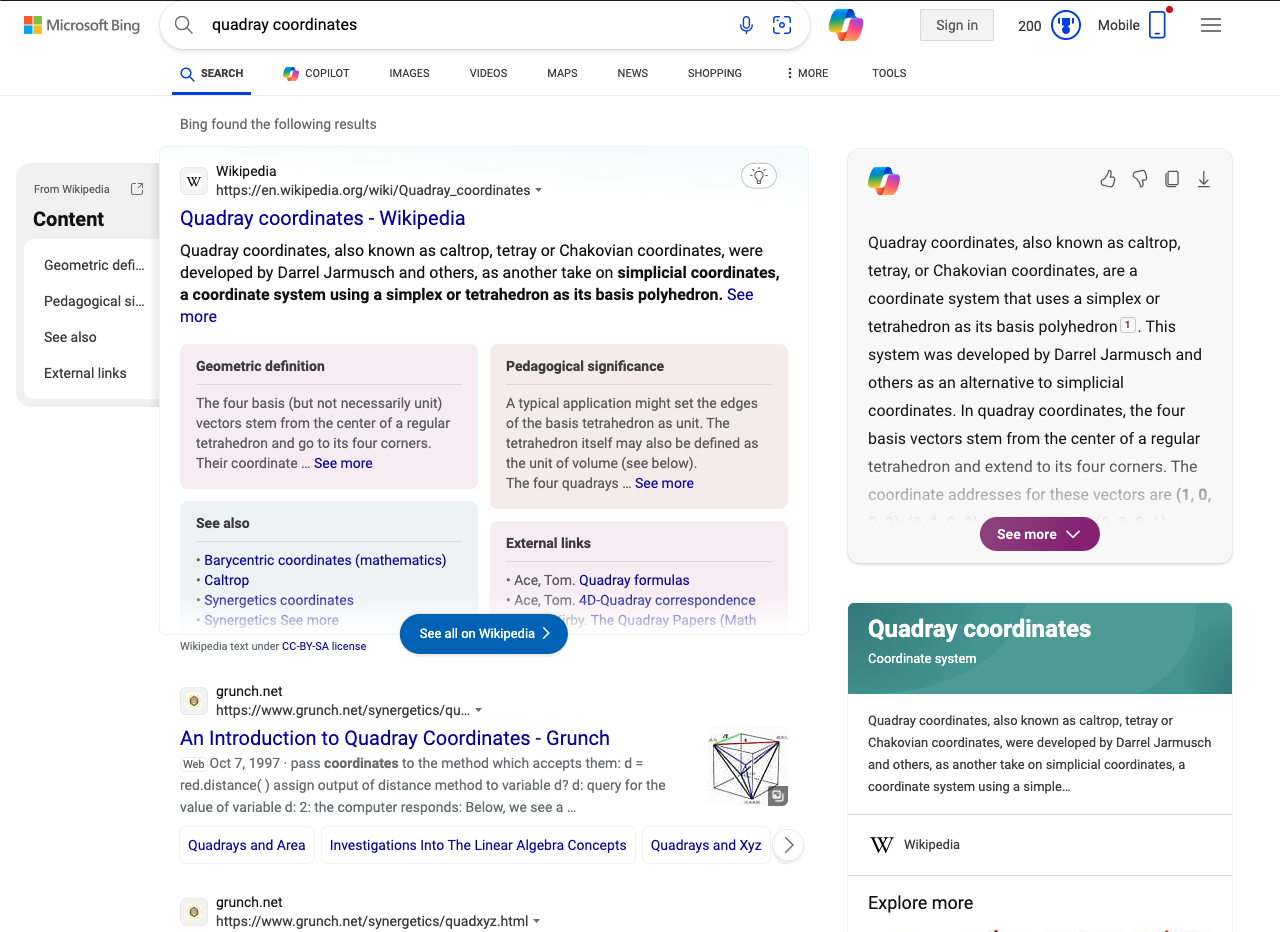Jump to Pedagogical si... in Content sidebar
The image size is (1280, 932).
coord(94,301)
